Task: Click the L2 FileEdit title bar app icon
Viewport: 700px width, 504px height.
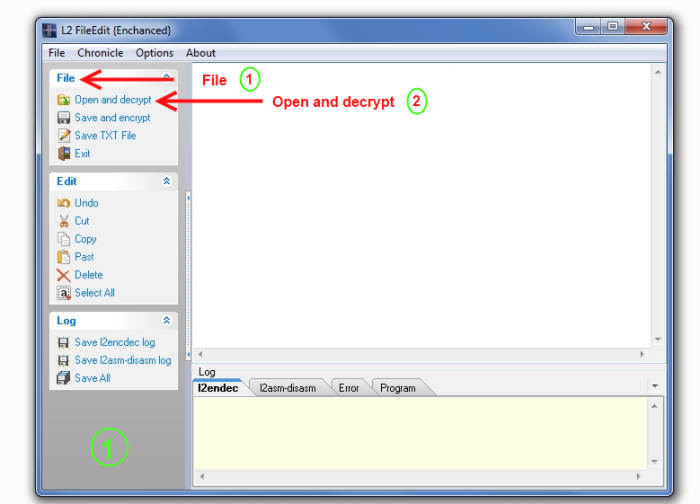Action: click(50, 30)
